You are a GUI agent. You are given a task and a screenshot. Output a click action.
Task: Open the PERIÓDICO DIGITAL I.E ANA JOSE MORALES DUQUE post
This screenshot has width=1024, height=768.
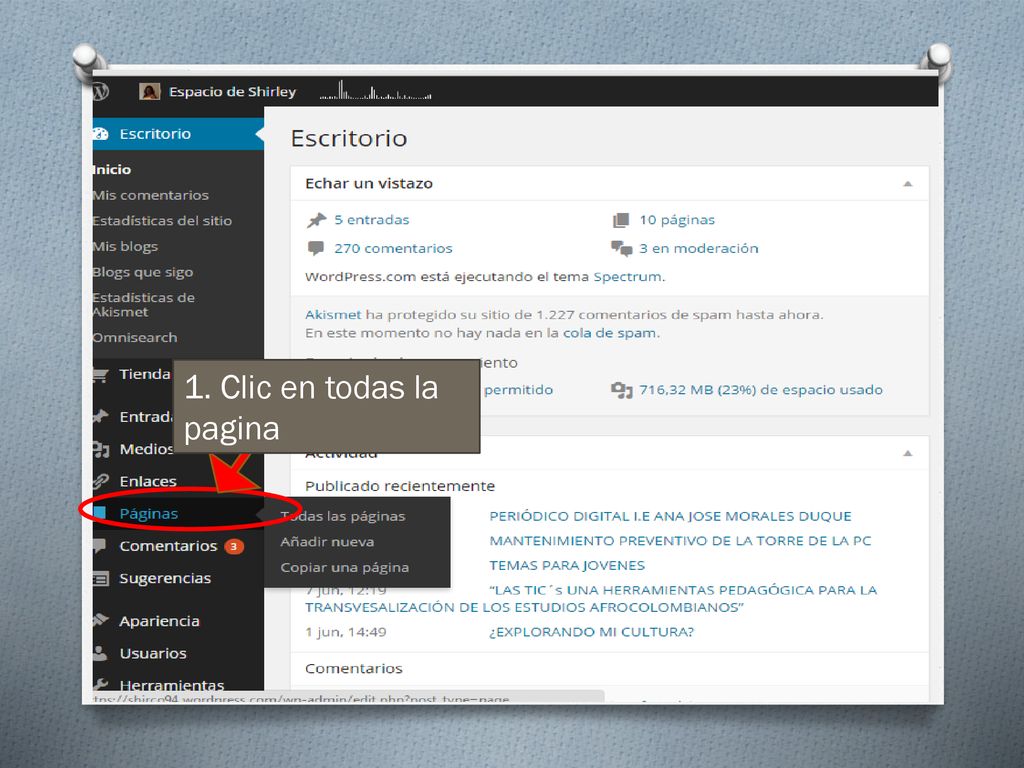pyautogui.click(x=671, y=516)
